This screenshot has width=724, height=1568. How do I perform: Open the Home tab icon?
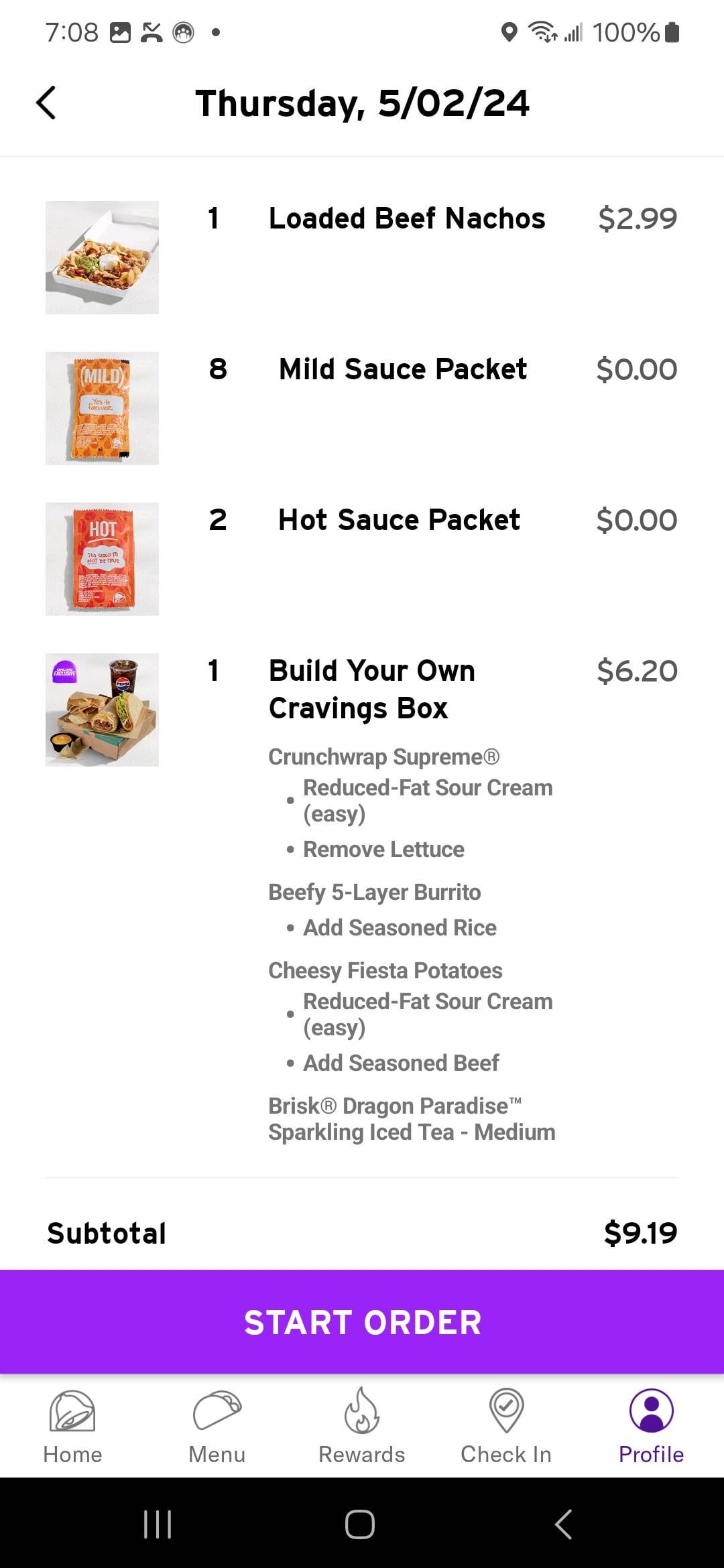click(72, 1411)
